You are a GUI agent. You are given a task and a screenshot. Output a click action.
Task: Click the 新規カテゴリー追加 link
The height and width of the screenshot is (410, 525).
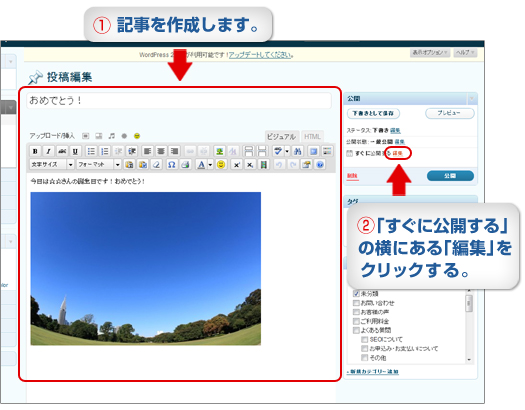[373, 372]
